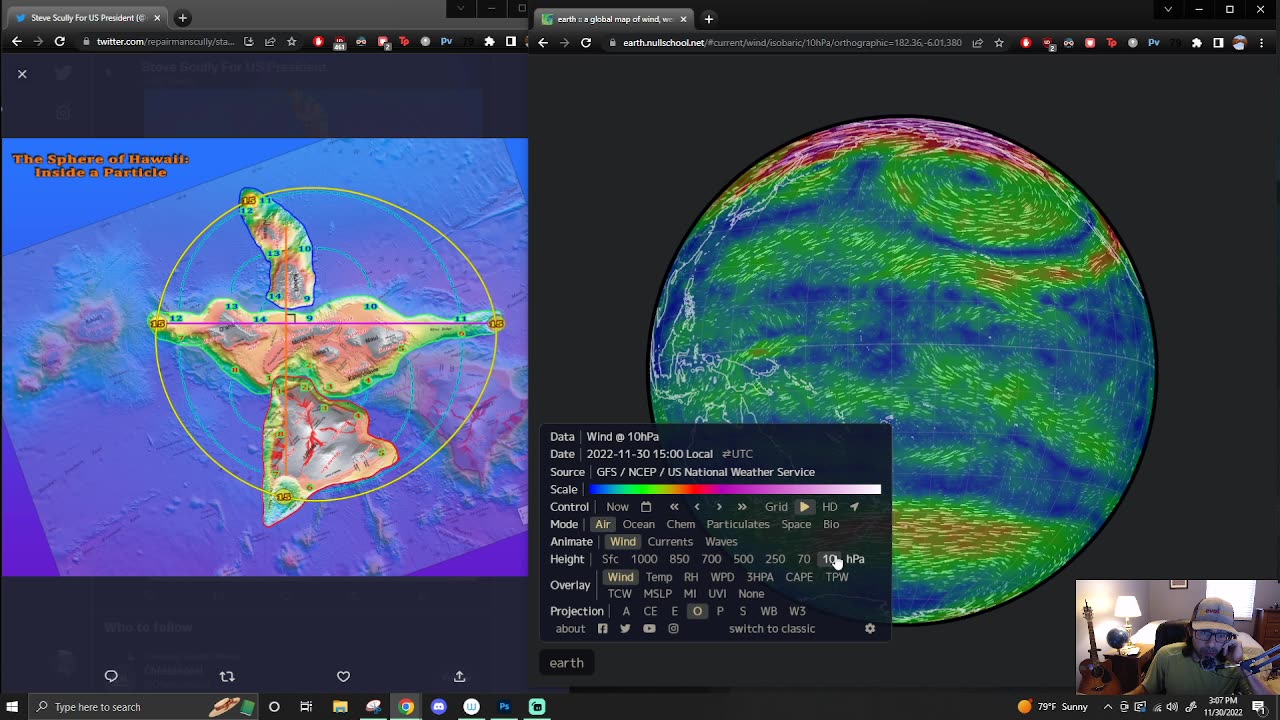
Task: Open the earth Facebook page icon
Action: (603, 629)
